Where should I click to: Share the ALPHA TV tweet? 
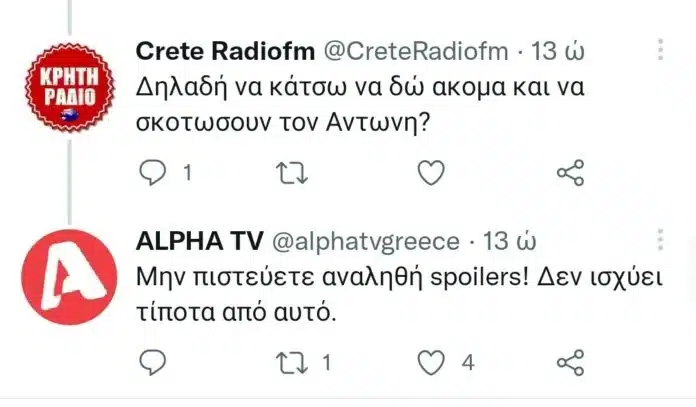[x=569, y=360]
